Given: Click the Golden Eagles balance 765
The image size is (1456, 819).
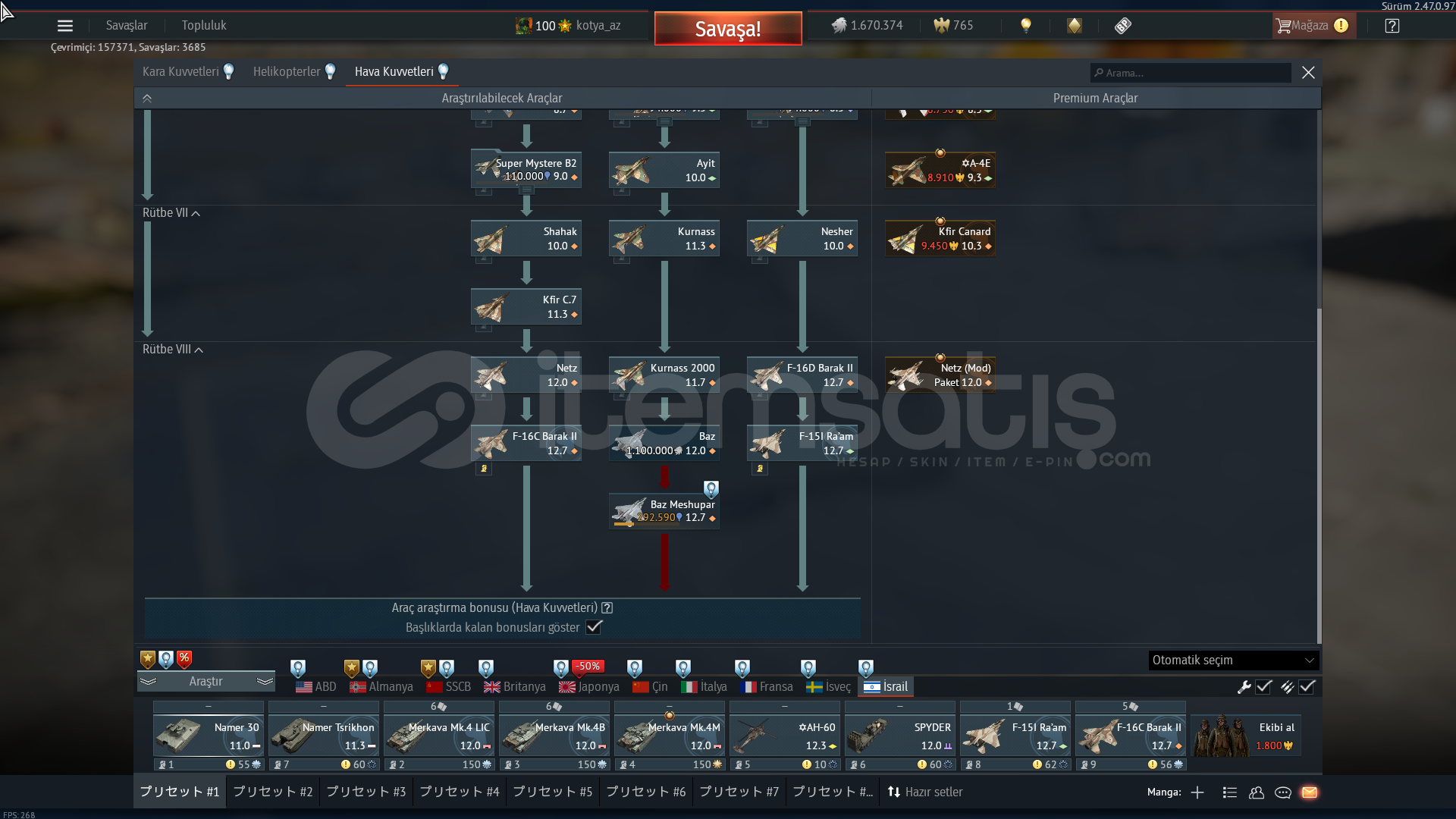Looking at the screenshot, I should (x=953, y=26).
